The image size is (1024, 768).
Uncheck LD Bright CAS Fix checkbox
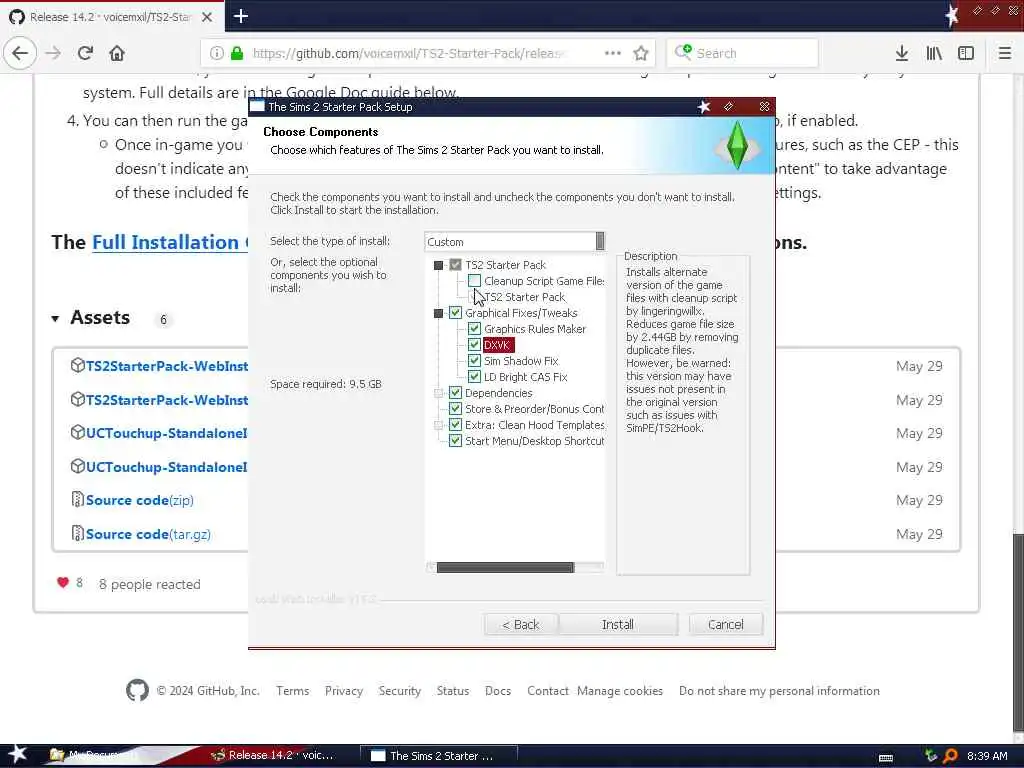point(474,377)
